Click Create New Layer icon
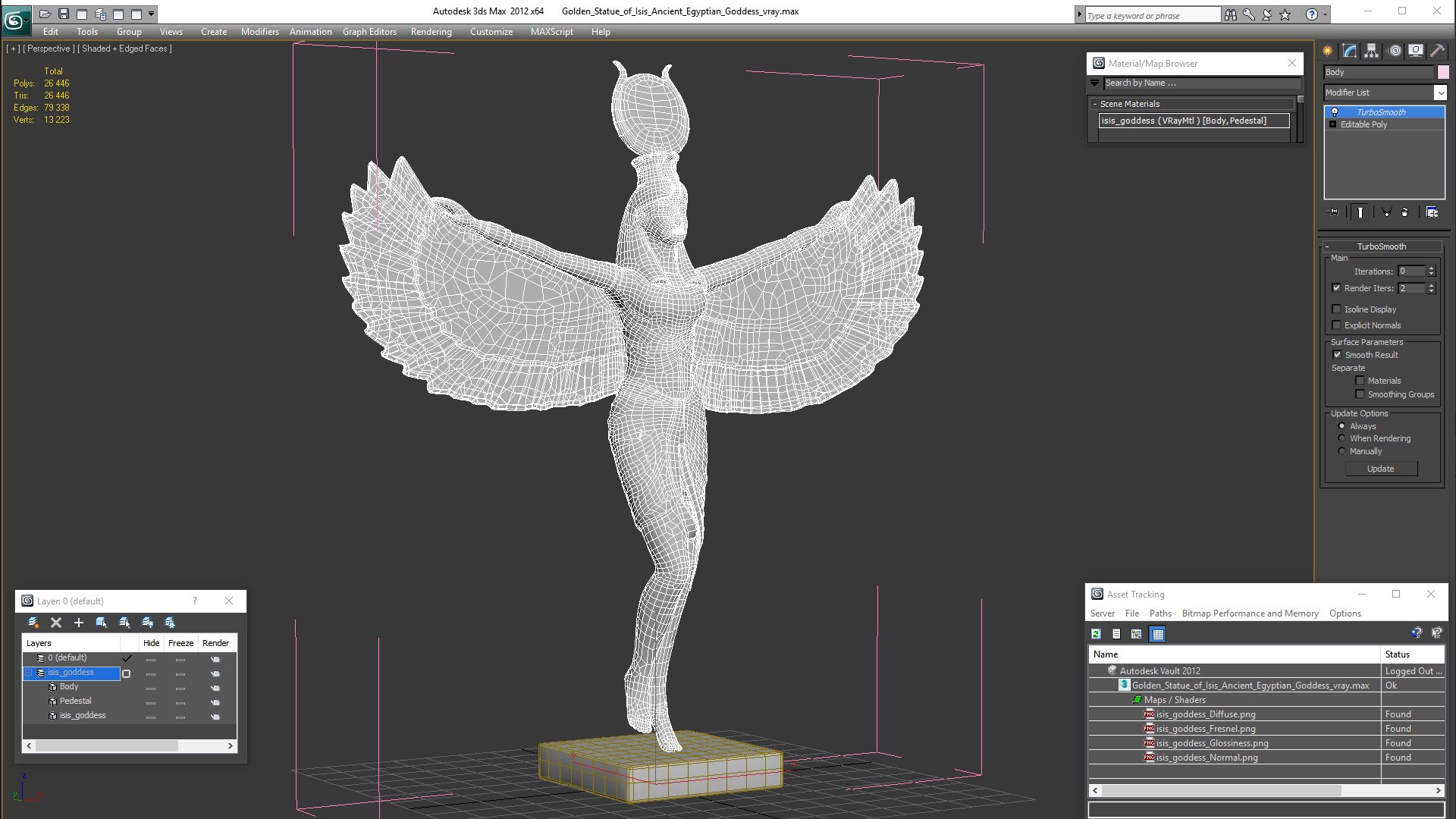The image size is (1456, 819). (x=33, y=623)
